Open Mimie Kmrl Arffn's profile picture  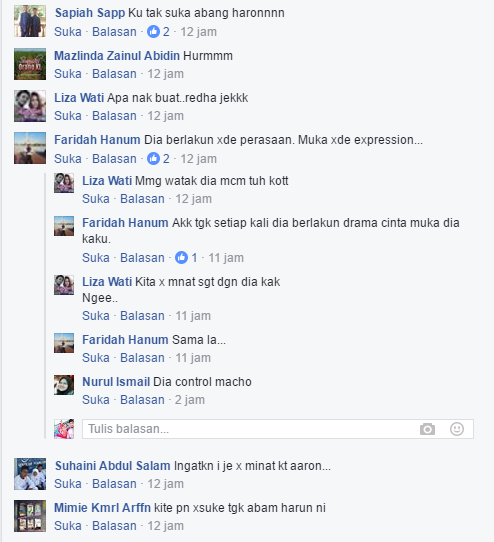pos(30,516)
